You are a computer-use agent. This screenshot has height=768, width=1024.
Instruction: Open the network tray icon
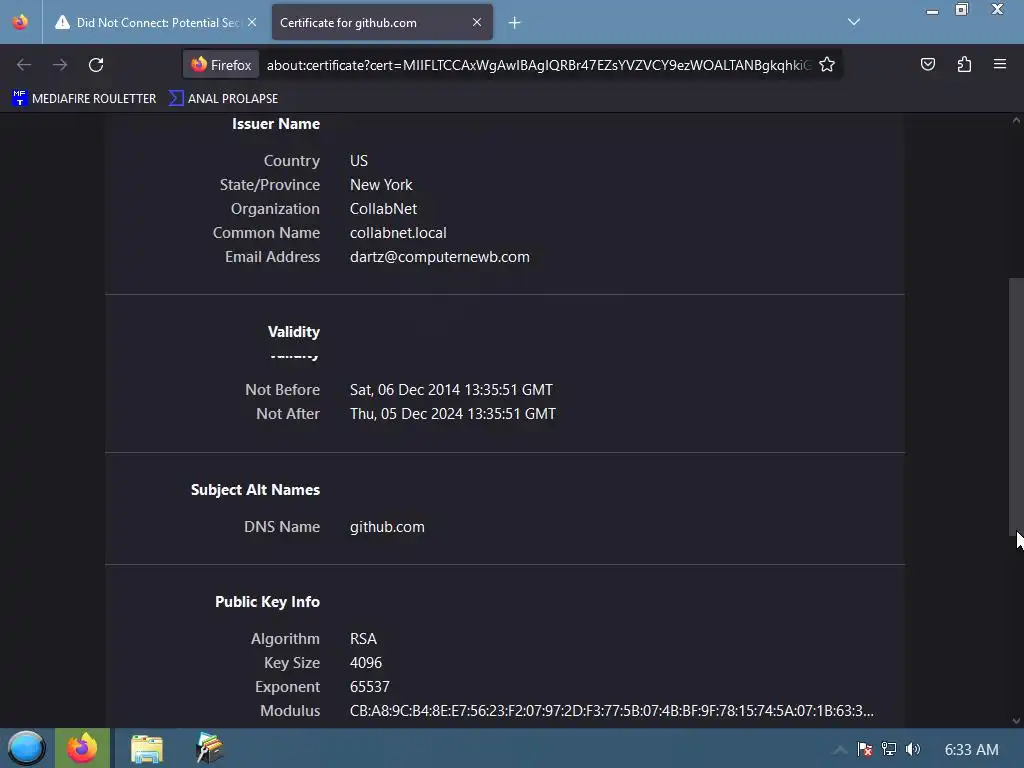point(889,749)
